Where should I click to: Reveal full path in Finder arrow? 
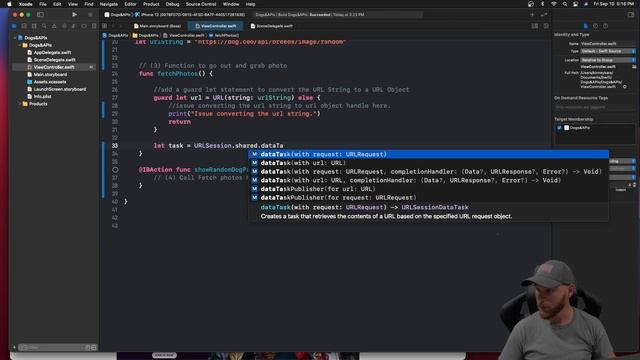coord(624,87)
